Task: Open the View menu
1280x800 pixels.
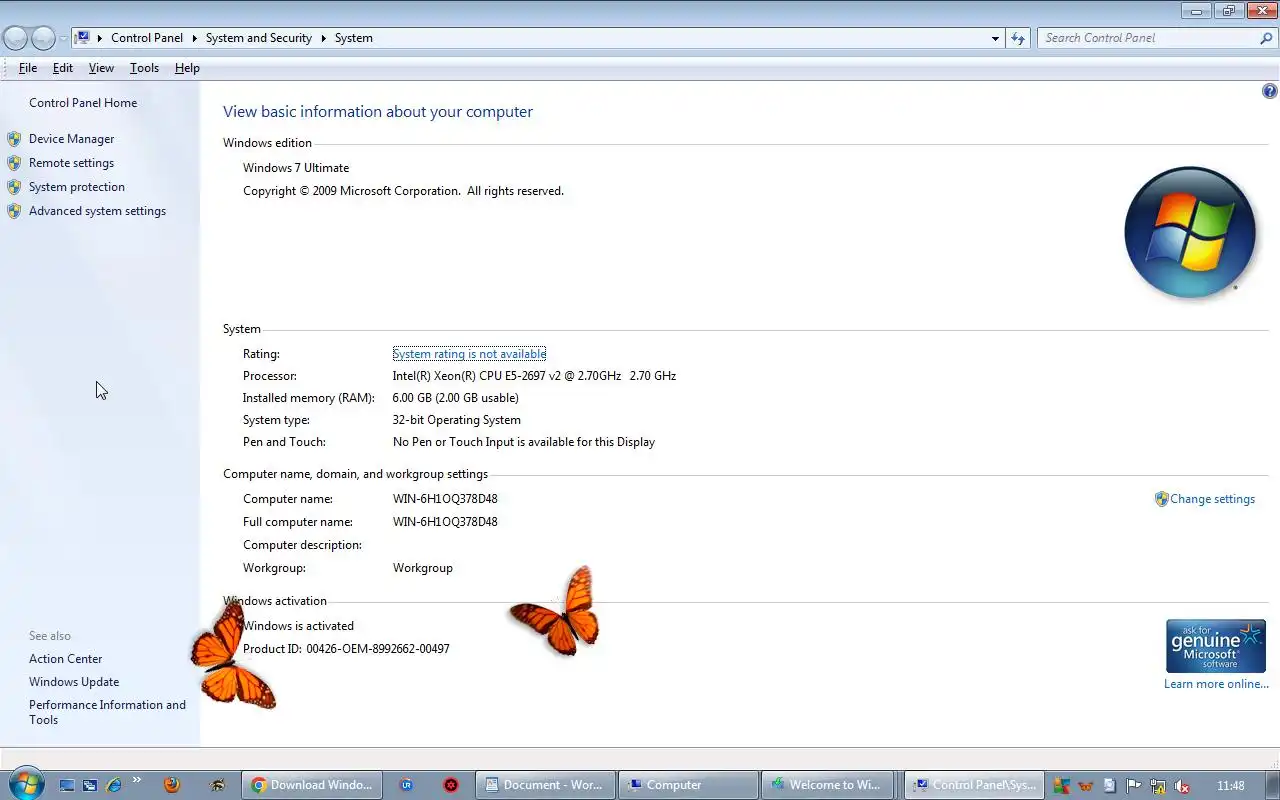Action: coord(101,68)
